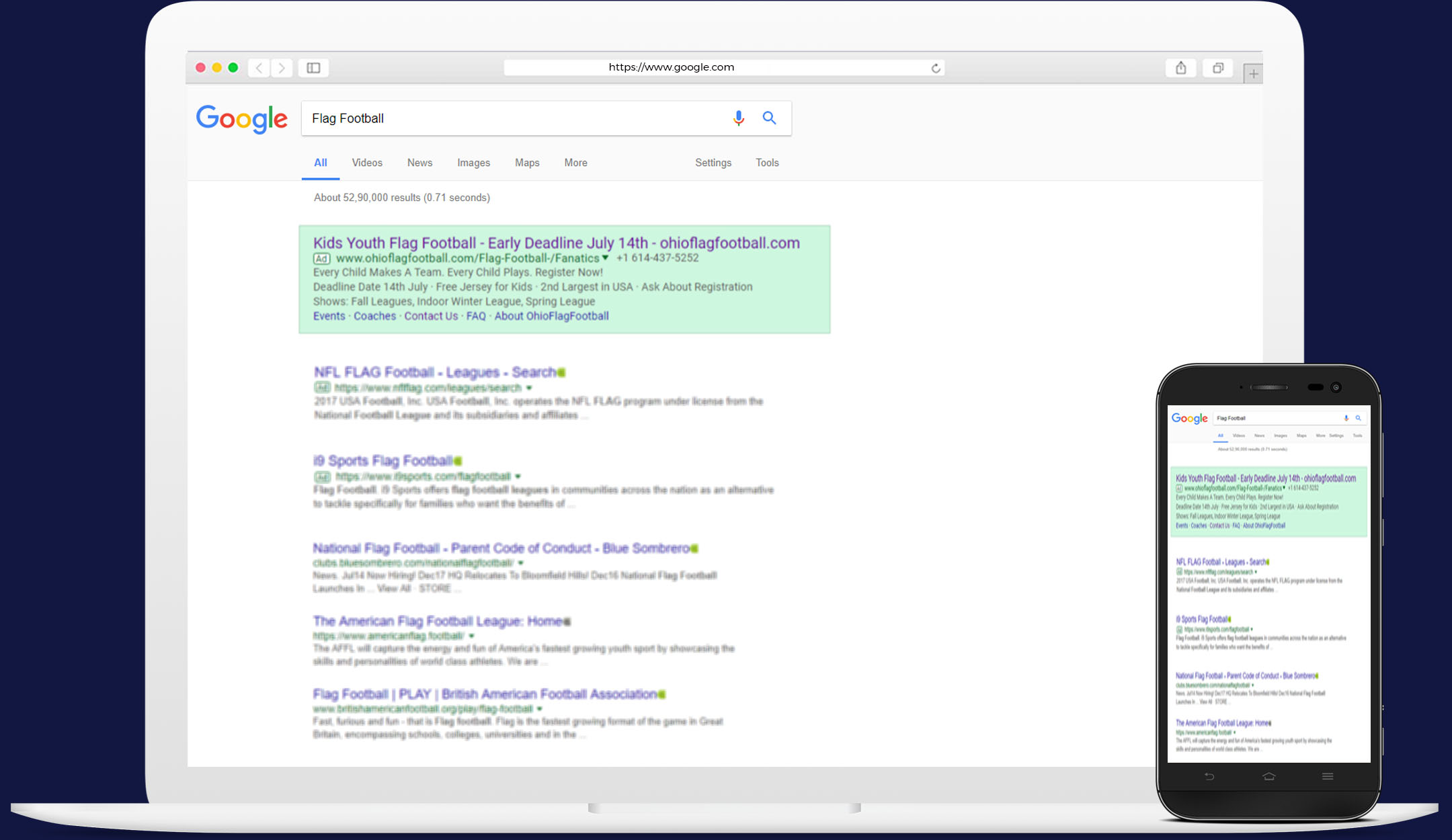This screenshot has height=840, width=1452.
Task: Expand dropdown arrow next to nflflag.com URL
Action: pyautogui.click(x=529, y=388)
